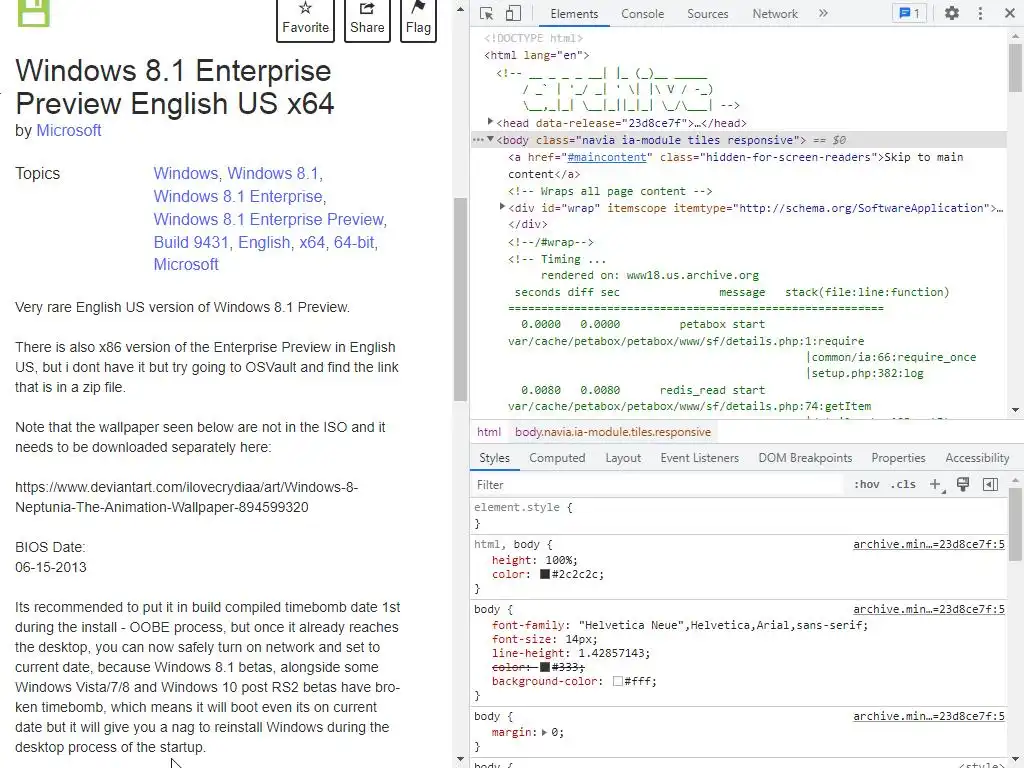
Task: Open archive.min source link for margin rule
Action: point(929,716)
